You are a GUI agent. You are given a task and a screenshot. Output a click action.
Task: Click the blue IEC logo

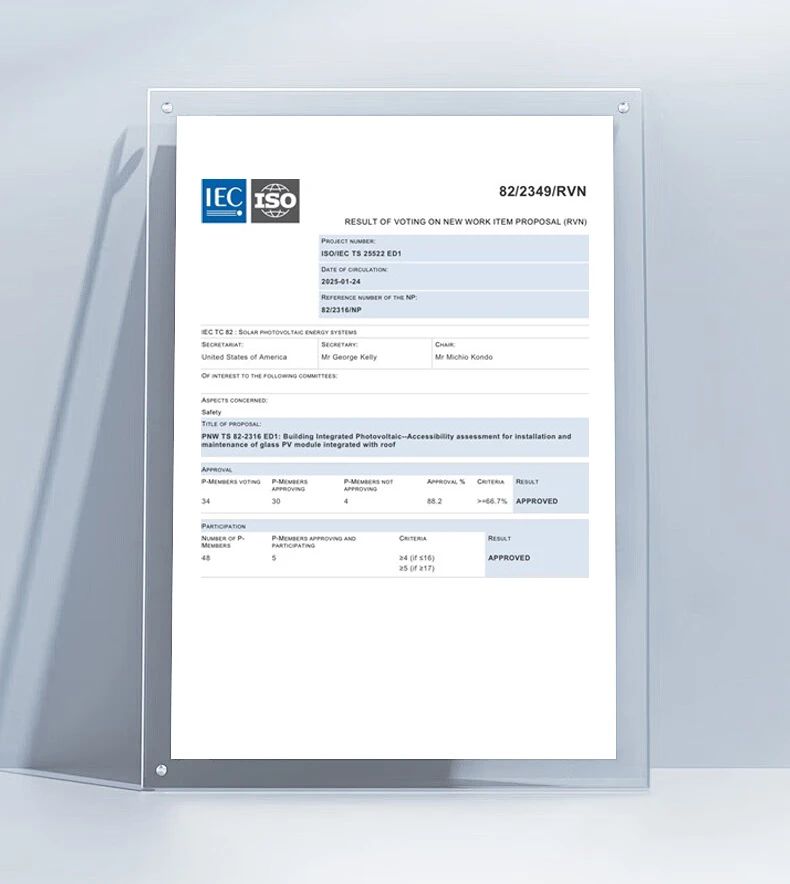(x=224, y=201)
